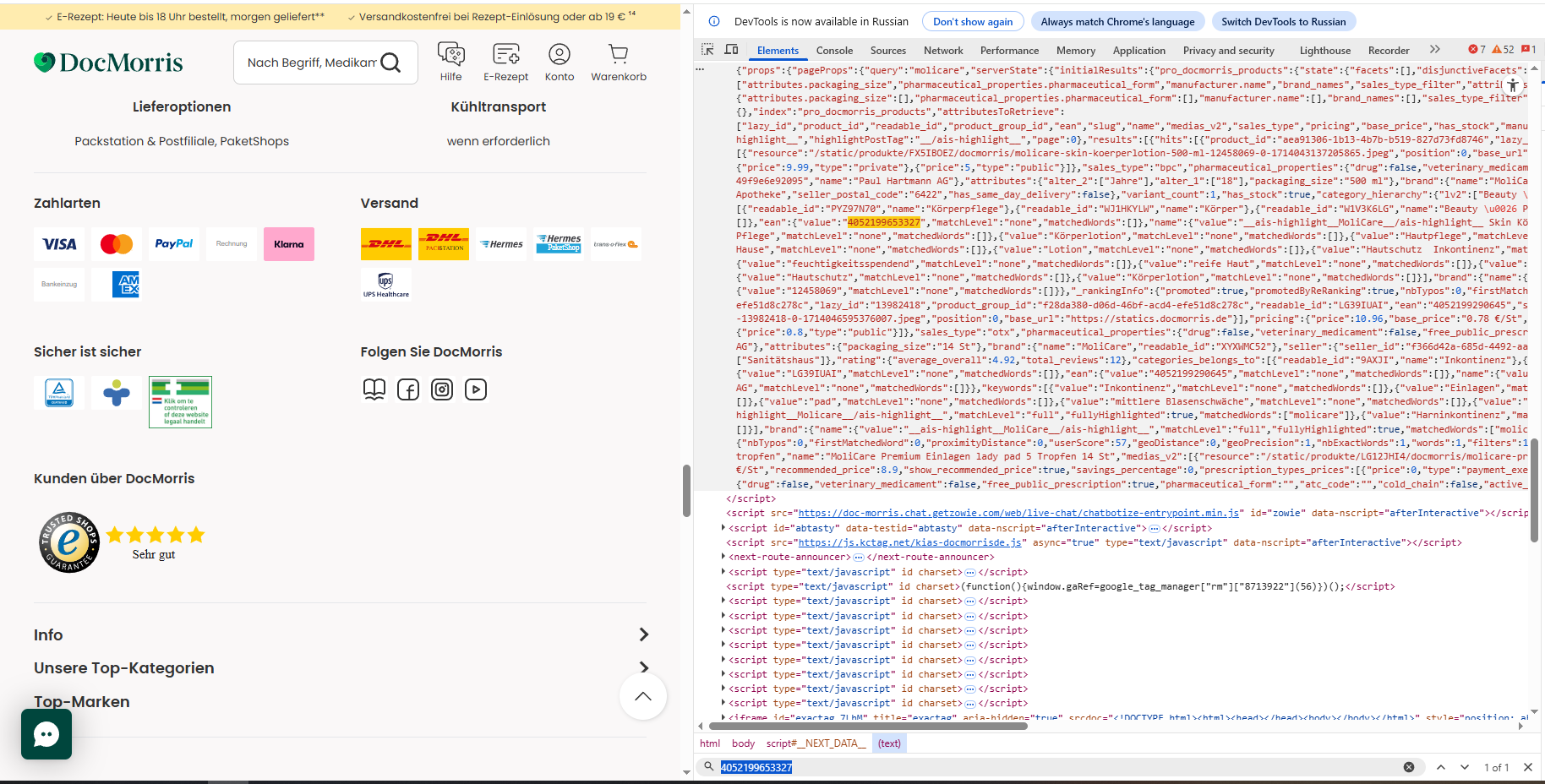The image size is (1545, 784).
Task: Show more DevTools tabs chevron
Action: [1434, 50]
